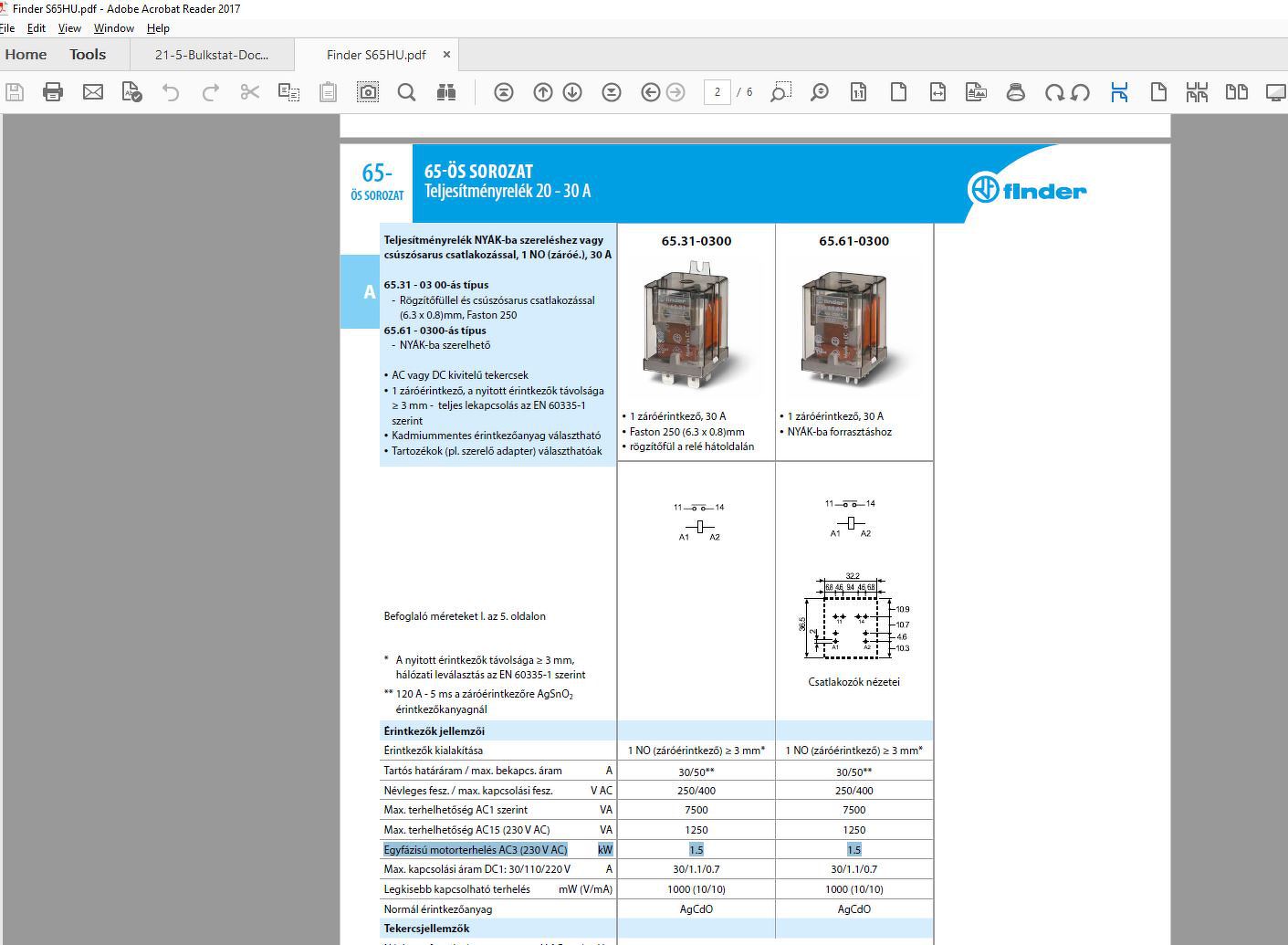Screen dimensions: 1288x945
Task: Click the 'Normál érintkezőanyag' row label
Action: click(x=438, y=909)
